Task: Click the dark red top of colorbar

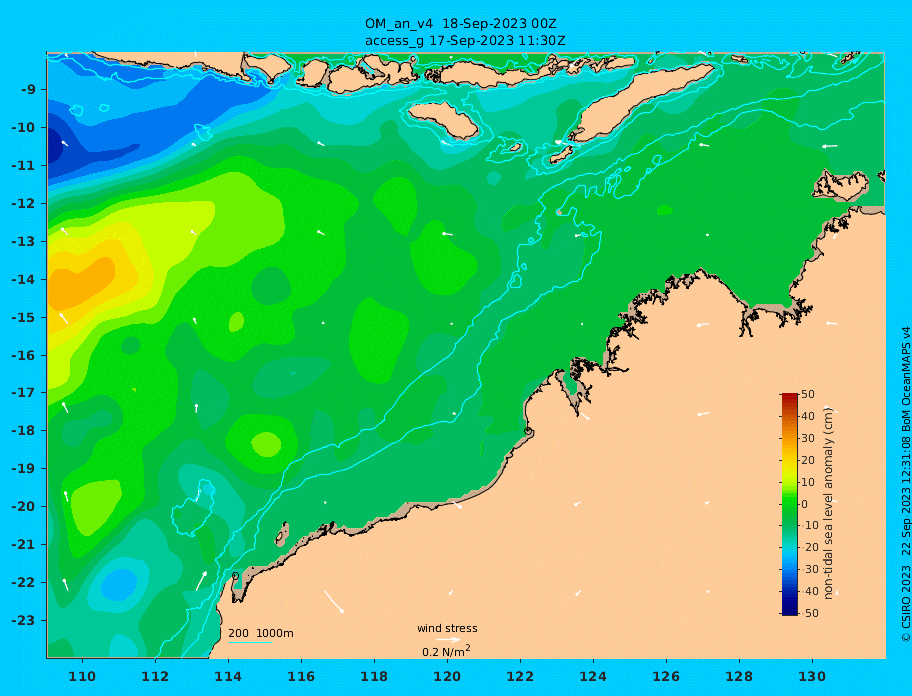Action: (790, 398)
